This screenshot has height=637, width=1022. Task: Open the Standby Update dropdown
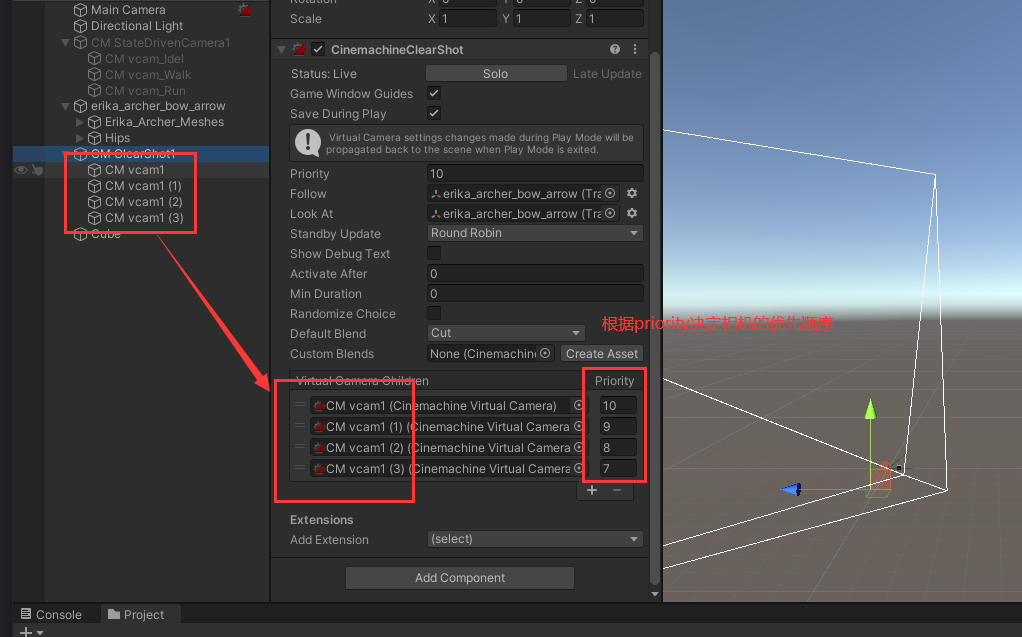pyautogui.click(x=534, y=232)
